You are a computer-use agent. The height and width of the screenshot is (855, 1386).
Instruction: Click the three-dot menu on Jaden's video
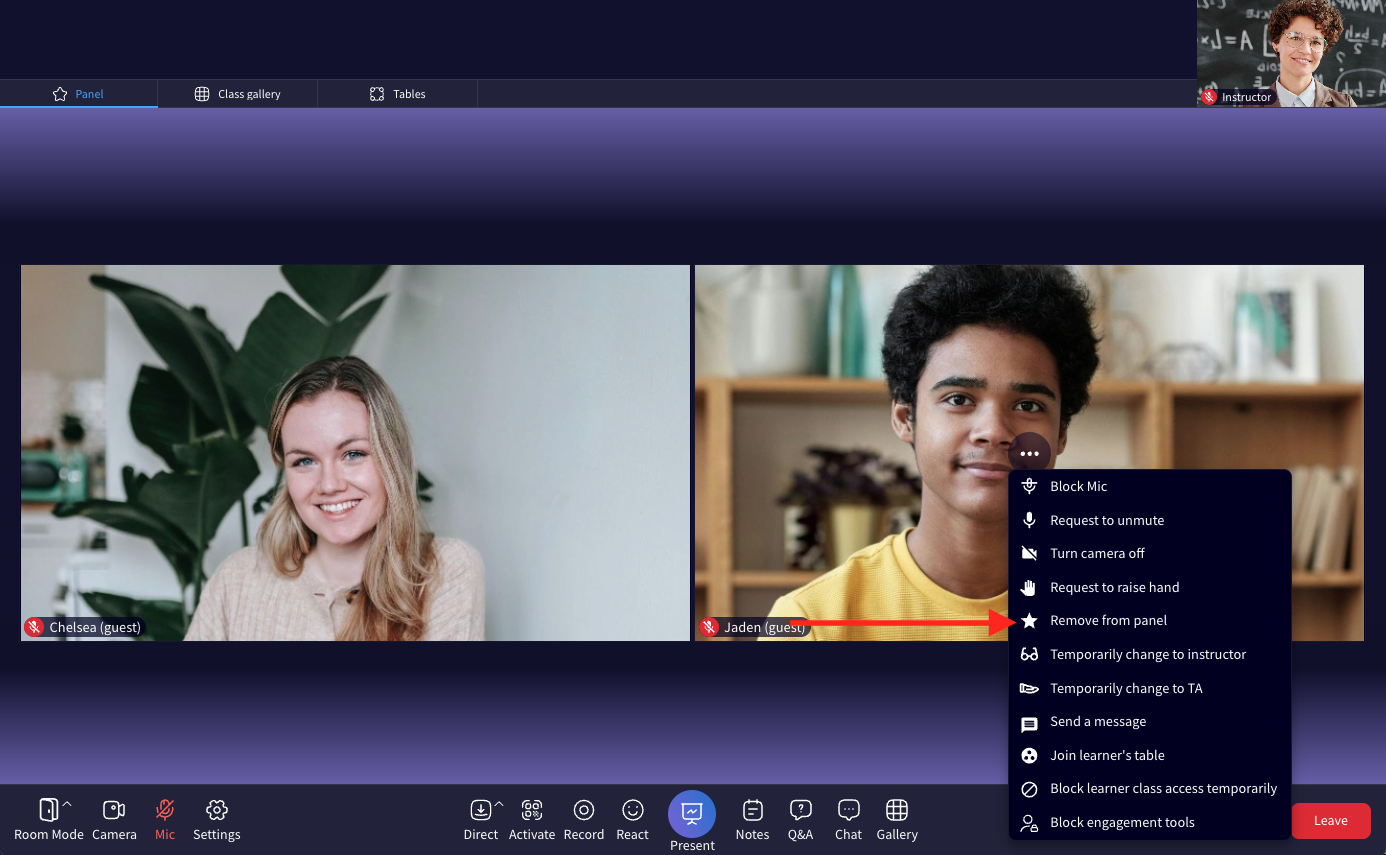pos(1030,454)
